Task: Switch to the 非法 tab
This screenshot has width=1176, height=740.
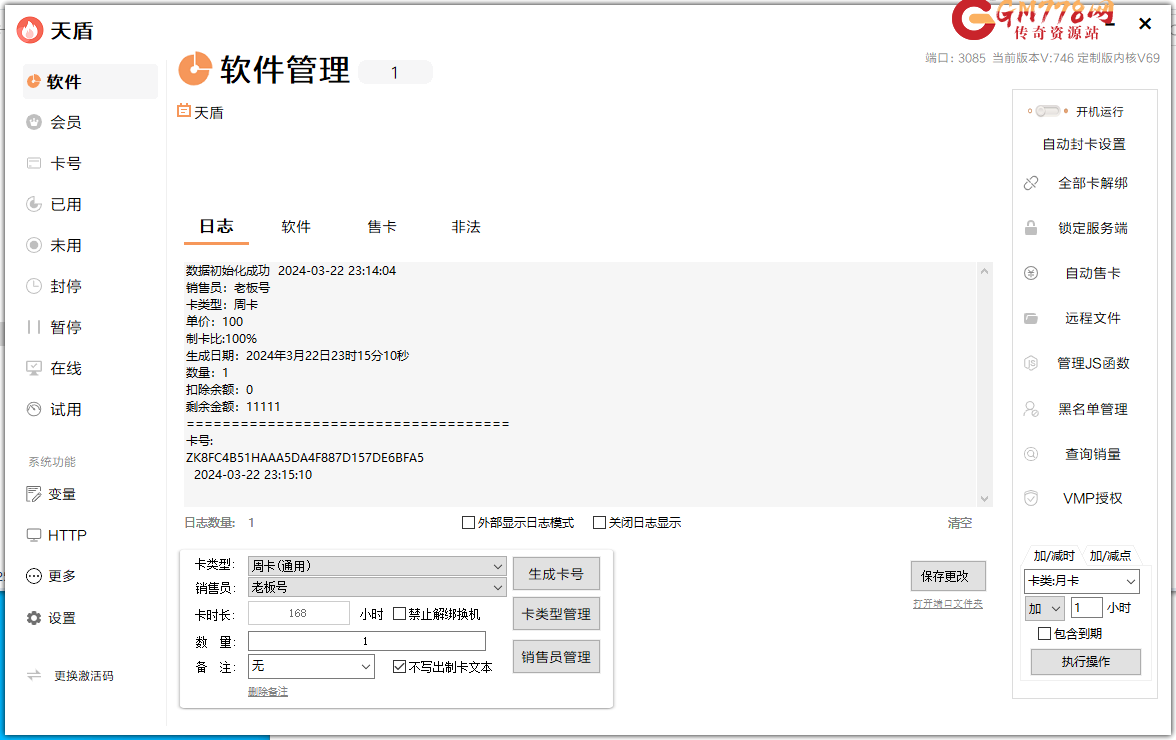Action: click(x=466, y=227)
